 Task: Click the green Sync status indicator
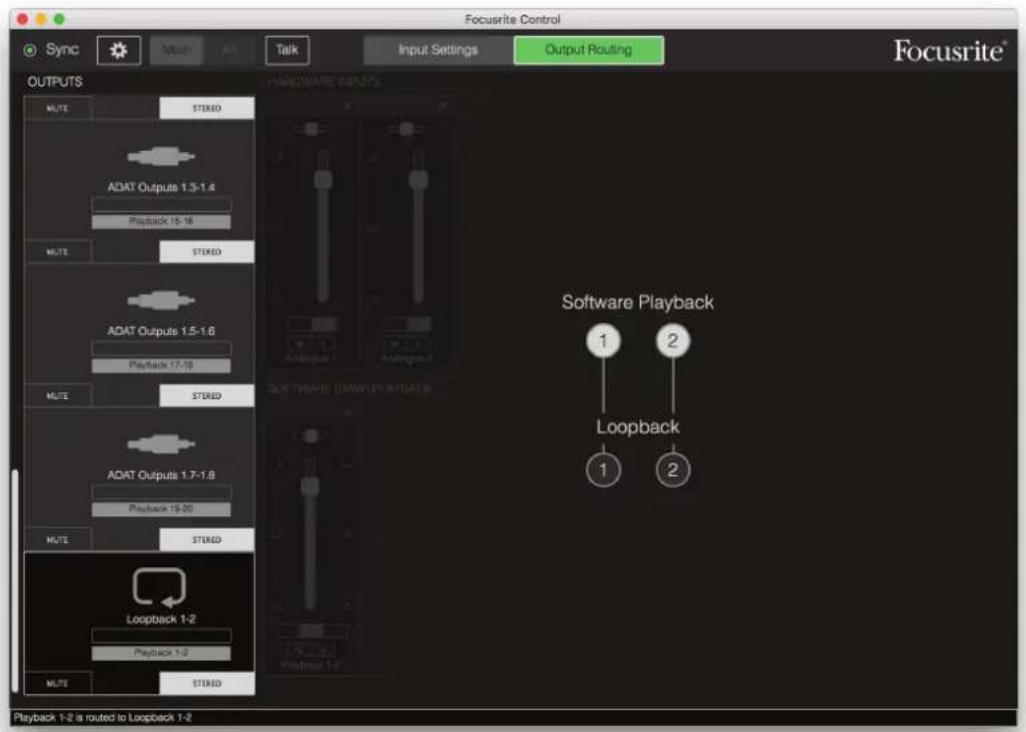(x=30, y=50)
